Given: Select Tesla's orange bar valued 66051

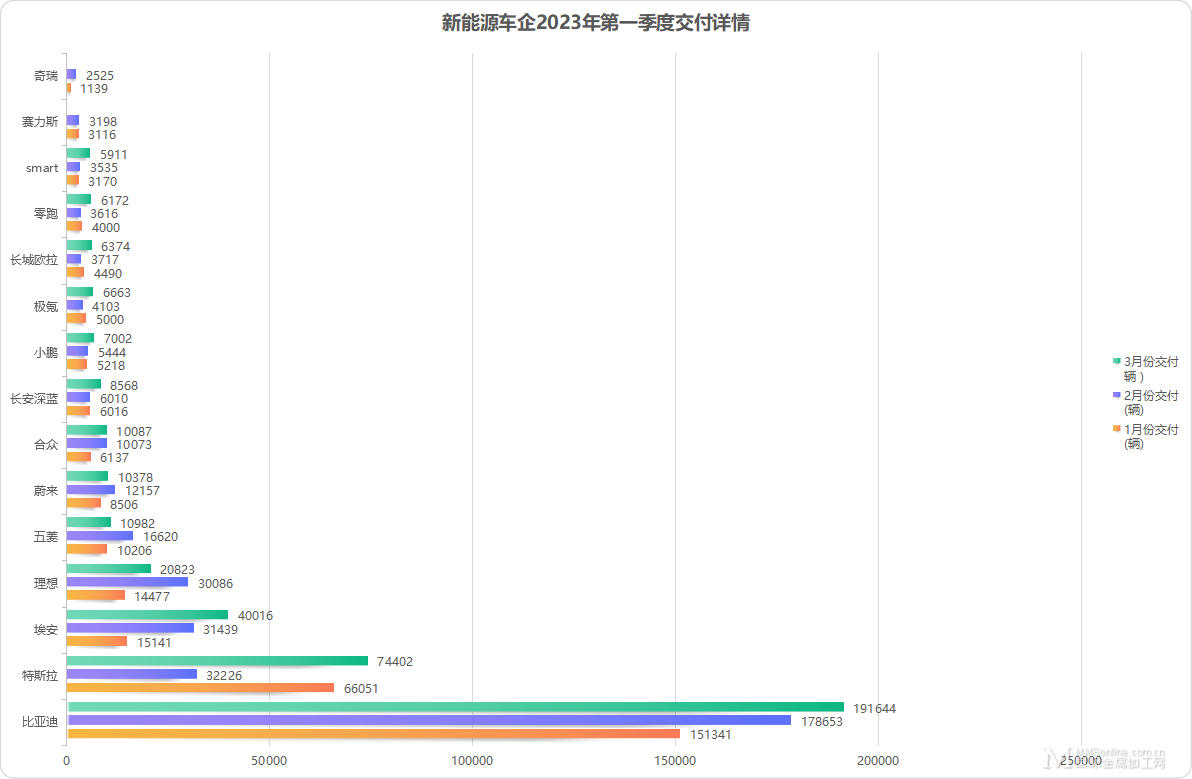Looking at the screenshot, I should (x=201, y=687).
